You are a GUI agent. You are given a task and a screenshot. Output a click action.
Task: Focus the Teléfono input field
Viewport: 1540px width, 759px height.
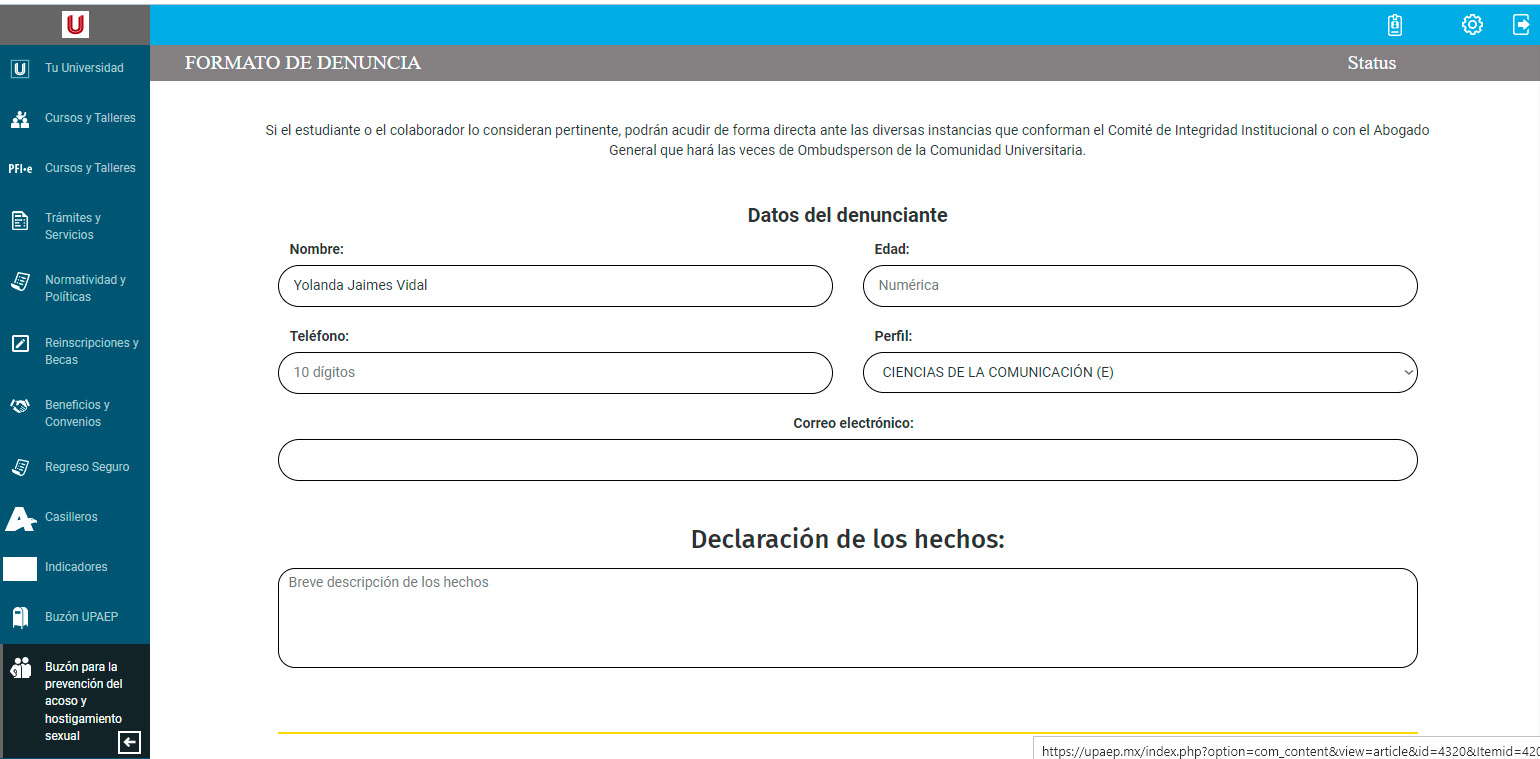[x=555, y=373]
